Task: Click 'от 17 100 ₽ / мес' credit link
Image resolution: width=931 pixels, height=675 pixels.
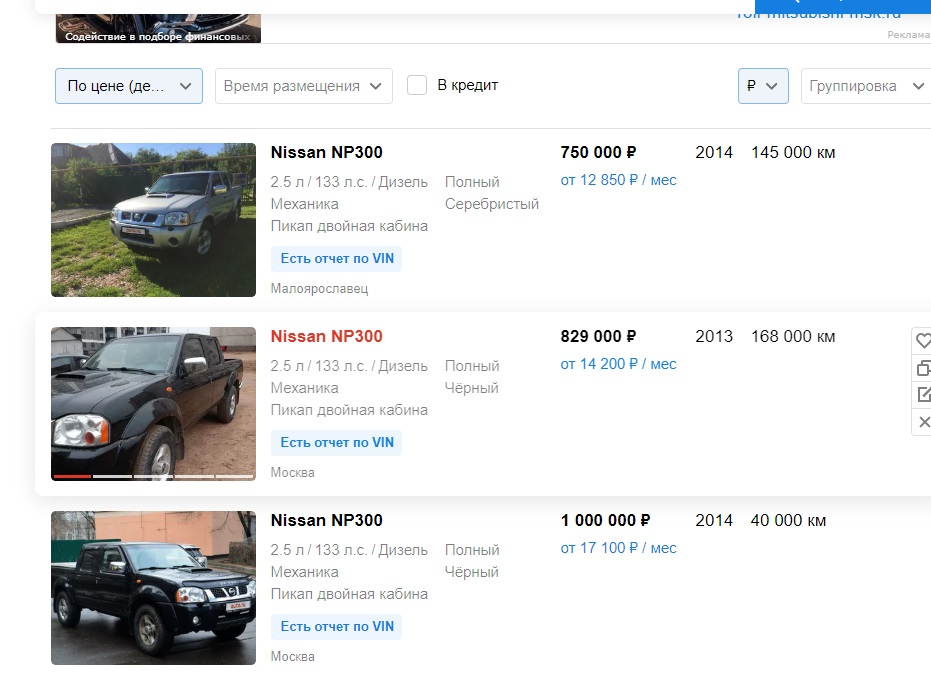Action: [x=618, y=549]
